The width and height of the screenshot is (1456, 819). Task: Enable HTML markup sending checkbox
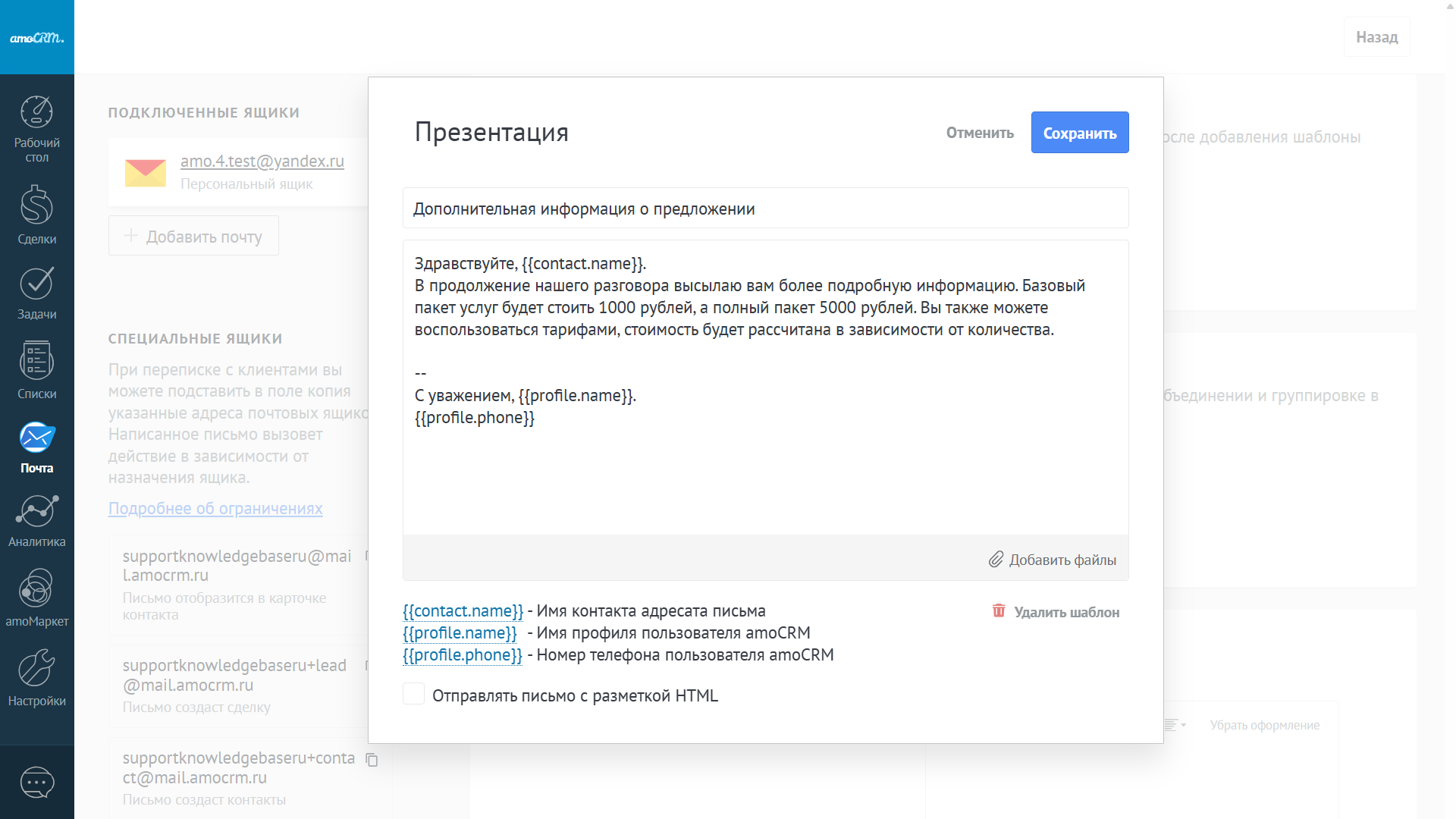(x=413, y=694)
